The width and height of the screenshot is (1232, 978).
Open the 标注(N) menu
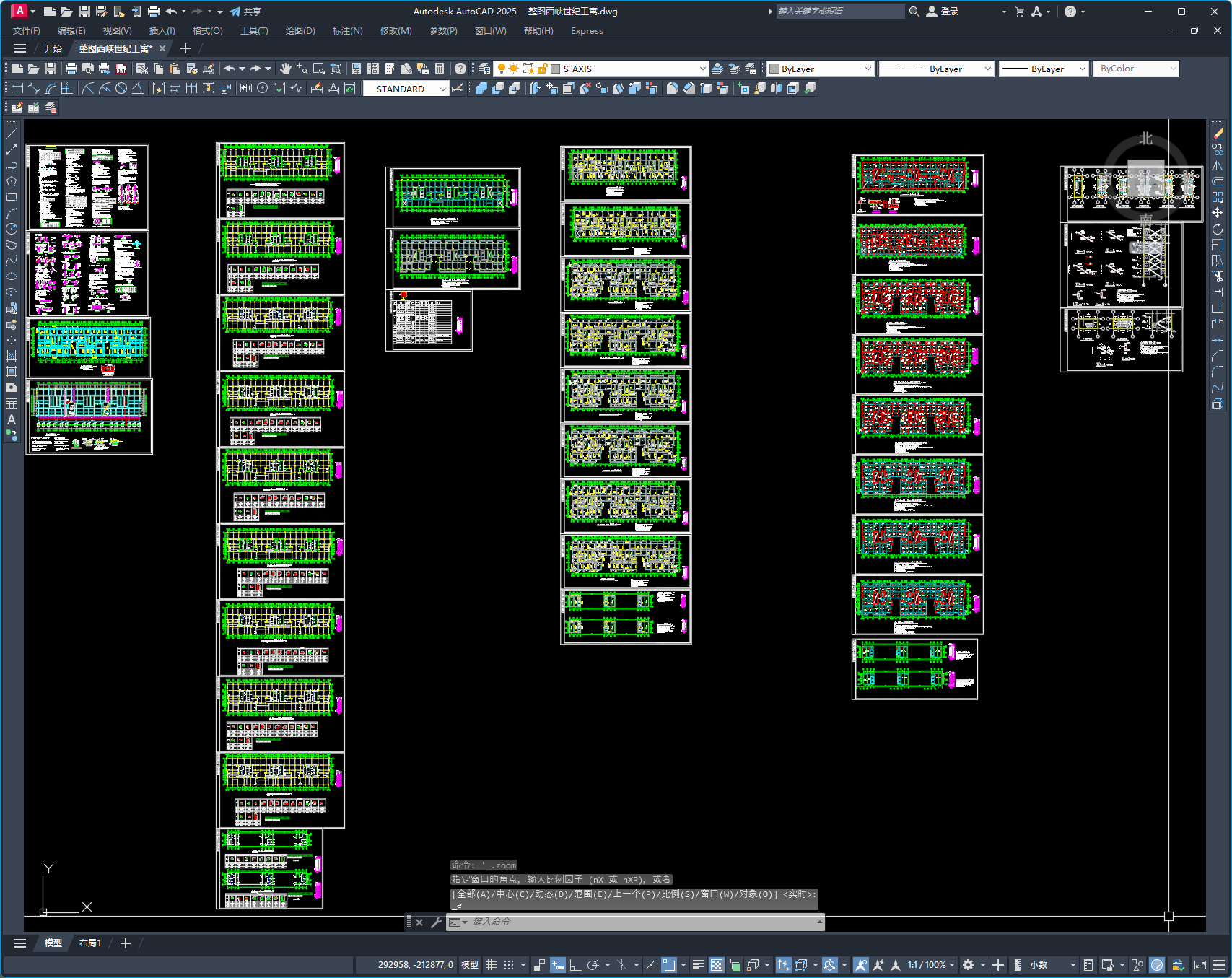347,31
